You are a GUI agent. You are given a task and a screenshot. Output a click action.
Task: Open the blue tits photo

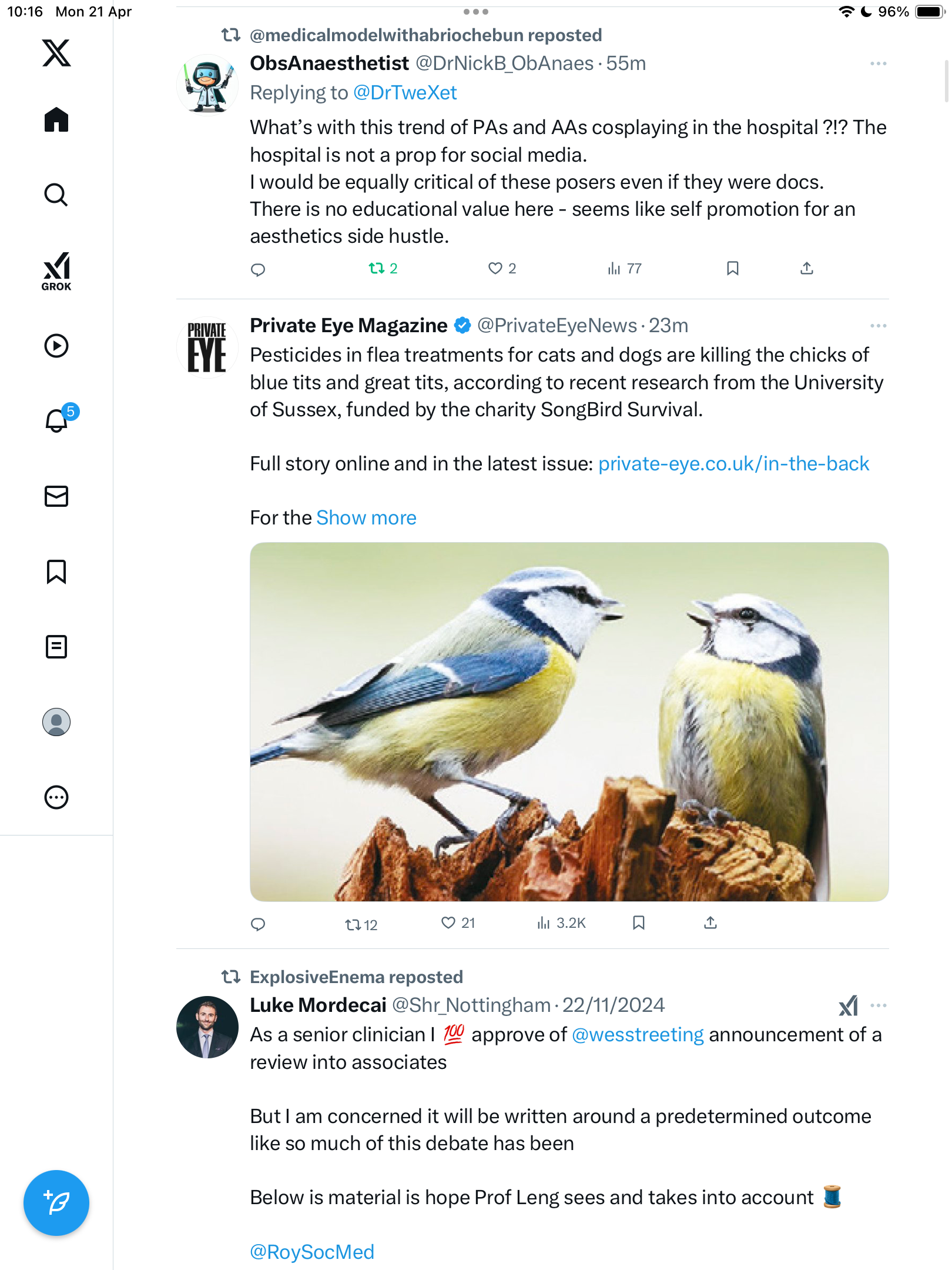point(569,722)
